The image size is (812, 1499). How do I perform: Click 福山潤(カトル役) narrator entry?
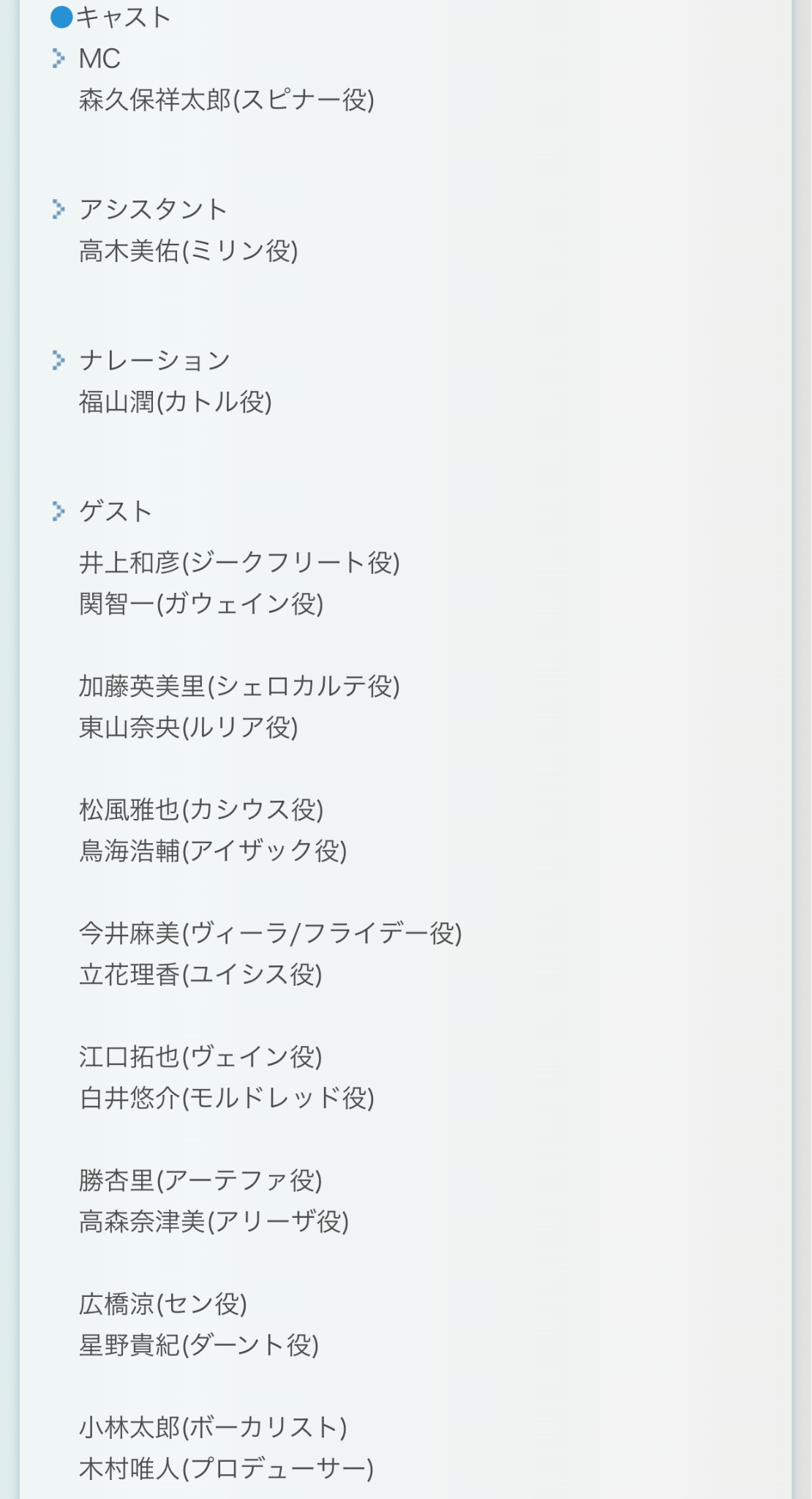[176, 402]
